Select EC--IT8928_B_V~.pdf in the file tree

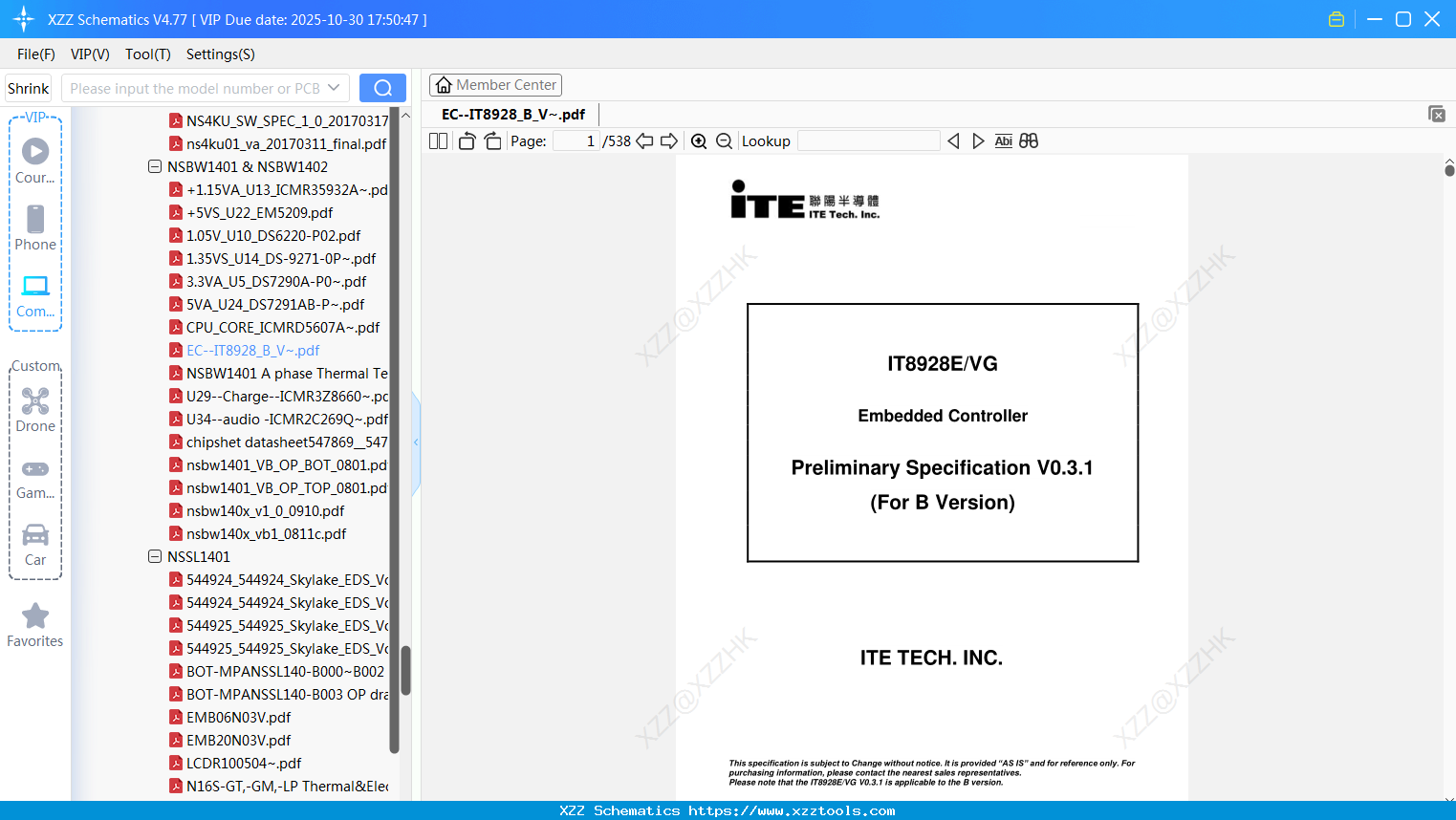(253, 350)
